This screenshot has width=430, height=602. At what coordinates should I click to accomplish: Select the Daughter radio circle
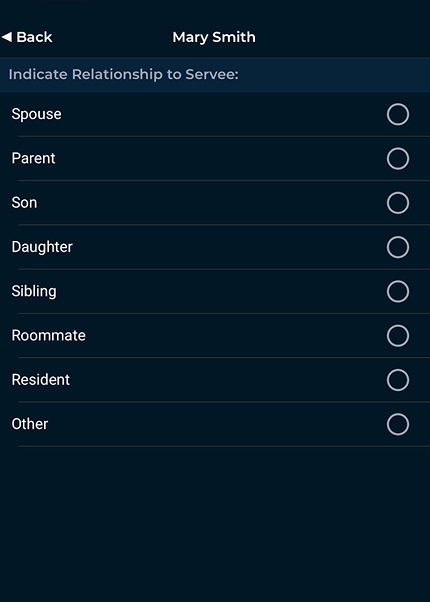398,247
